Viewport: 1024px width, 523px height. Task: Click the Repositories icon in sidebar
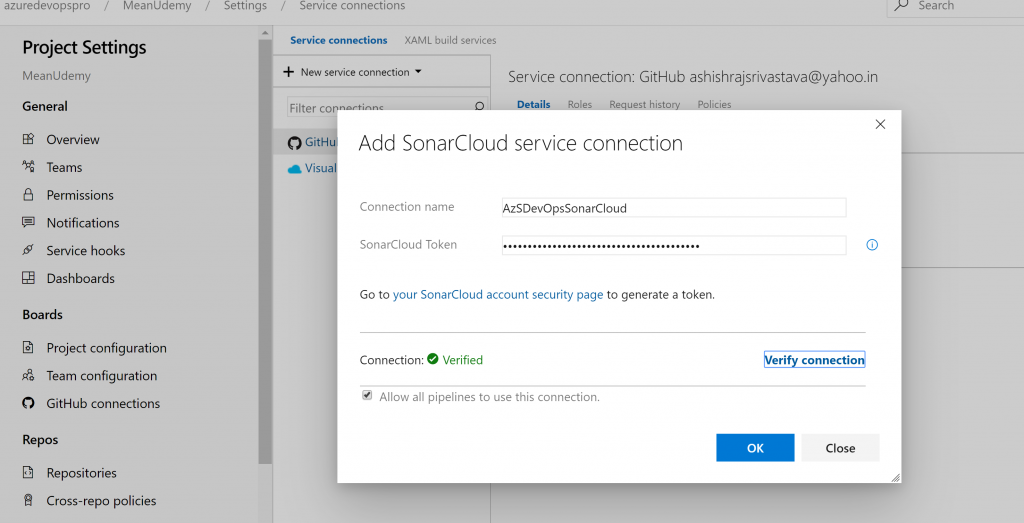coord(28,473)
